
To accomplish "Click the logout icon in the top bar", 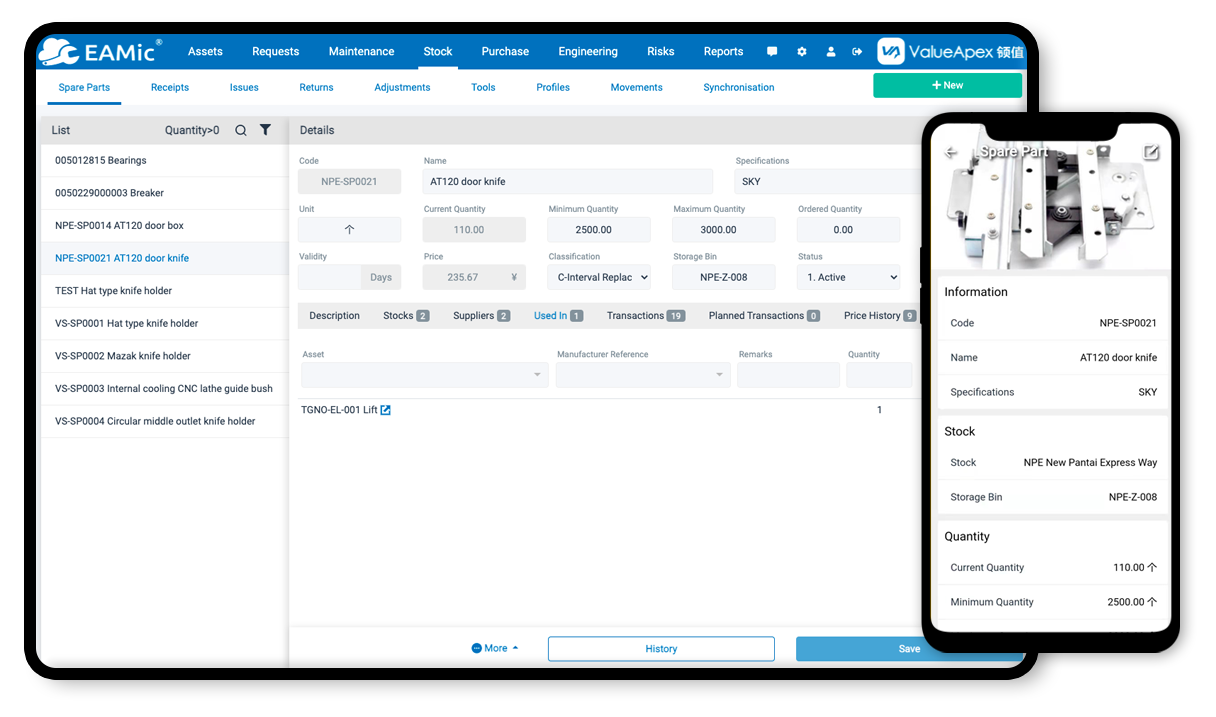I will 858,51.
